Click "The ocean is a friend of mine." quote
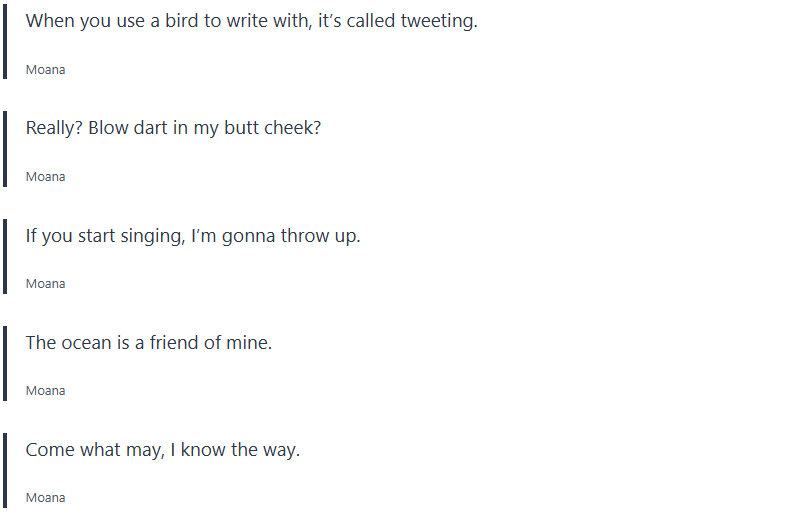Viewport: 806px width, 513px height. (149, 343)
